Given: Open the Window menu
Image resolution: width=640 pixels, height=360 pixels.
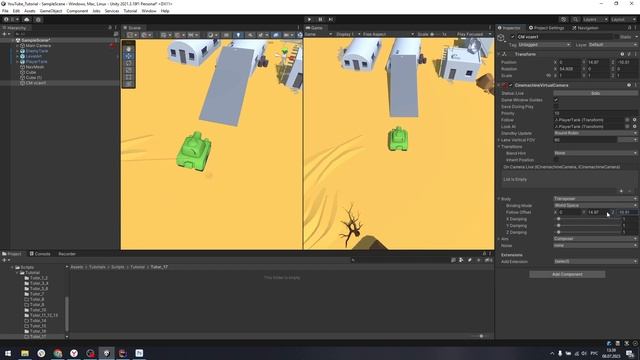Looking at the screenshot, I should coord(149,11).
